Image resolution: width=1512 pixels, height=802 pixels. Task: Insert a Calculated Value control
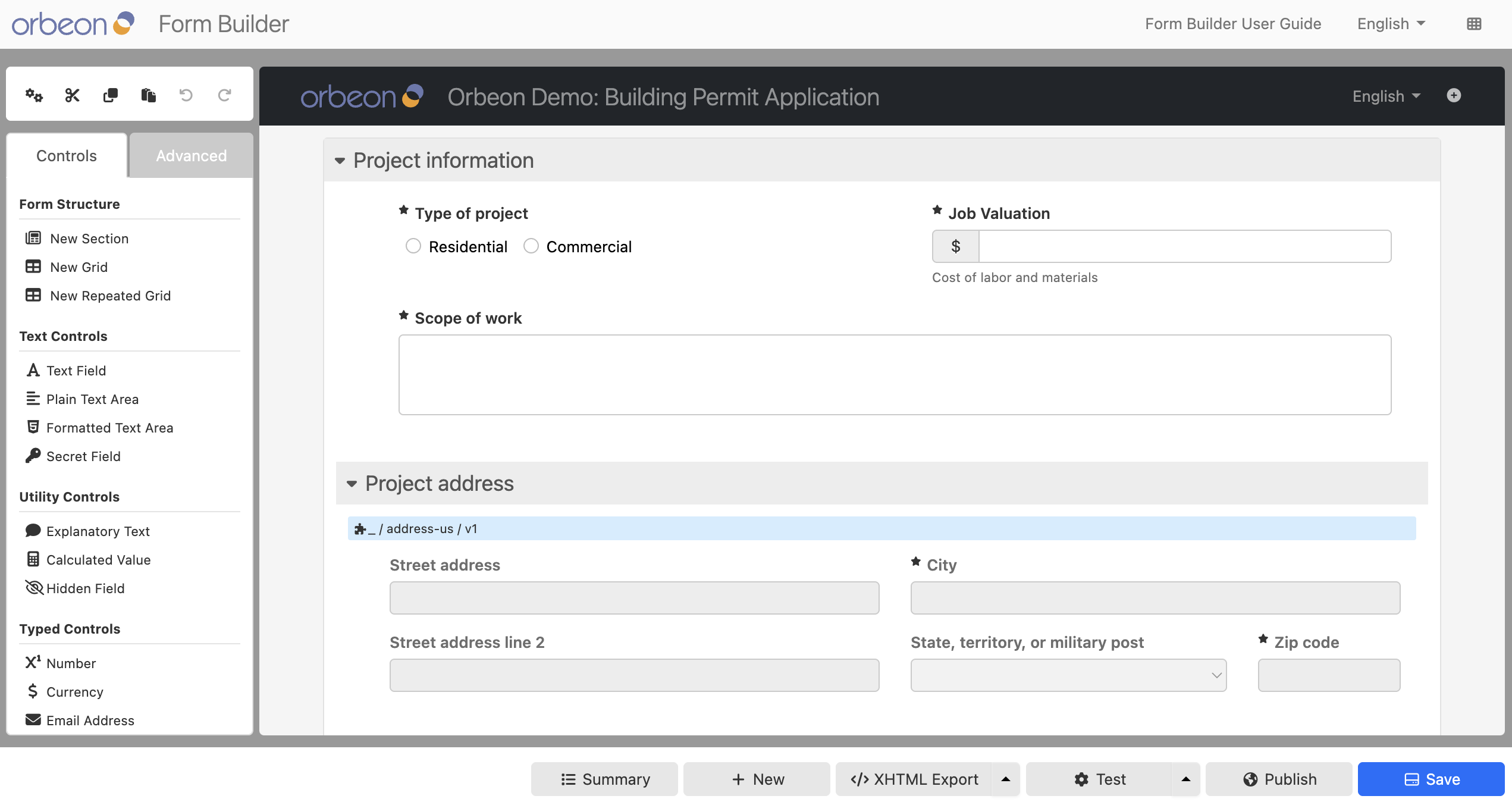(98, 560)
